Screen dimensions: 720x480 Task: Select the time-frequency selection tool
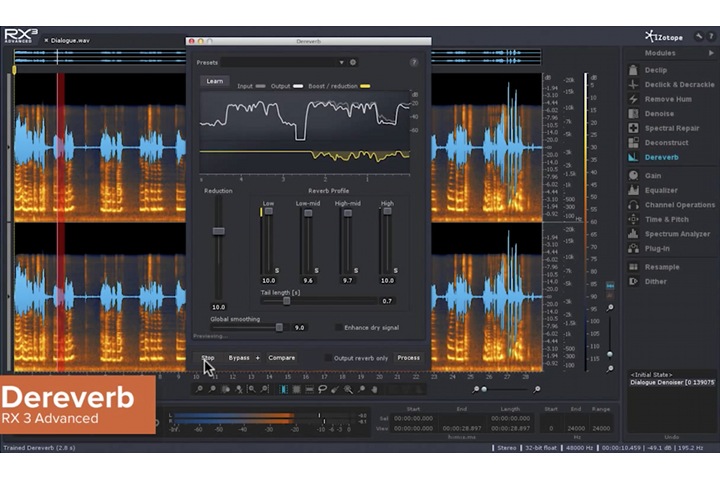pos(297,390)
